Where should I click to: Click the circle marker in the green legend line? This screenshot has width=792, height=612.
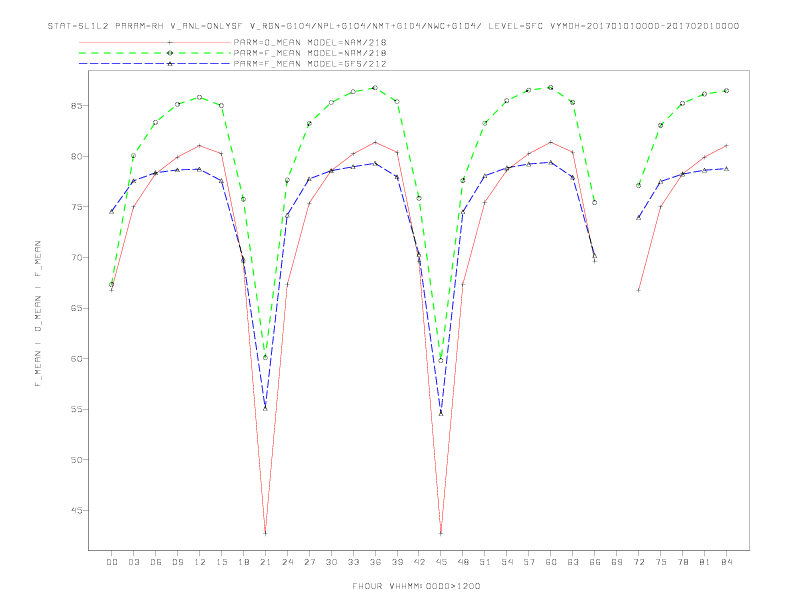(170, 53)
